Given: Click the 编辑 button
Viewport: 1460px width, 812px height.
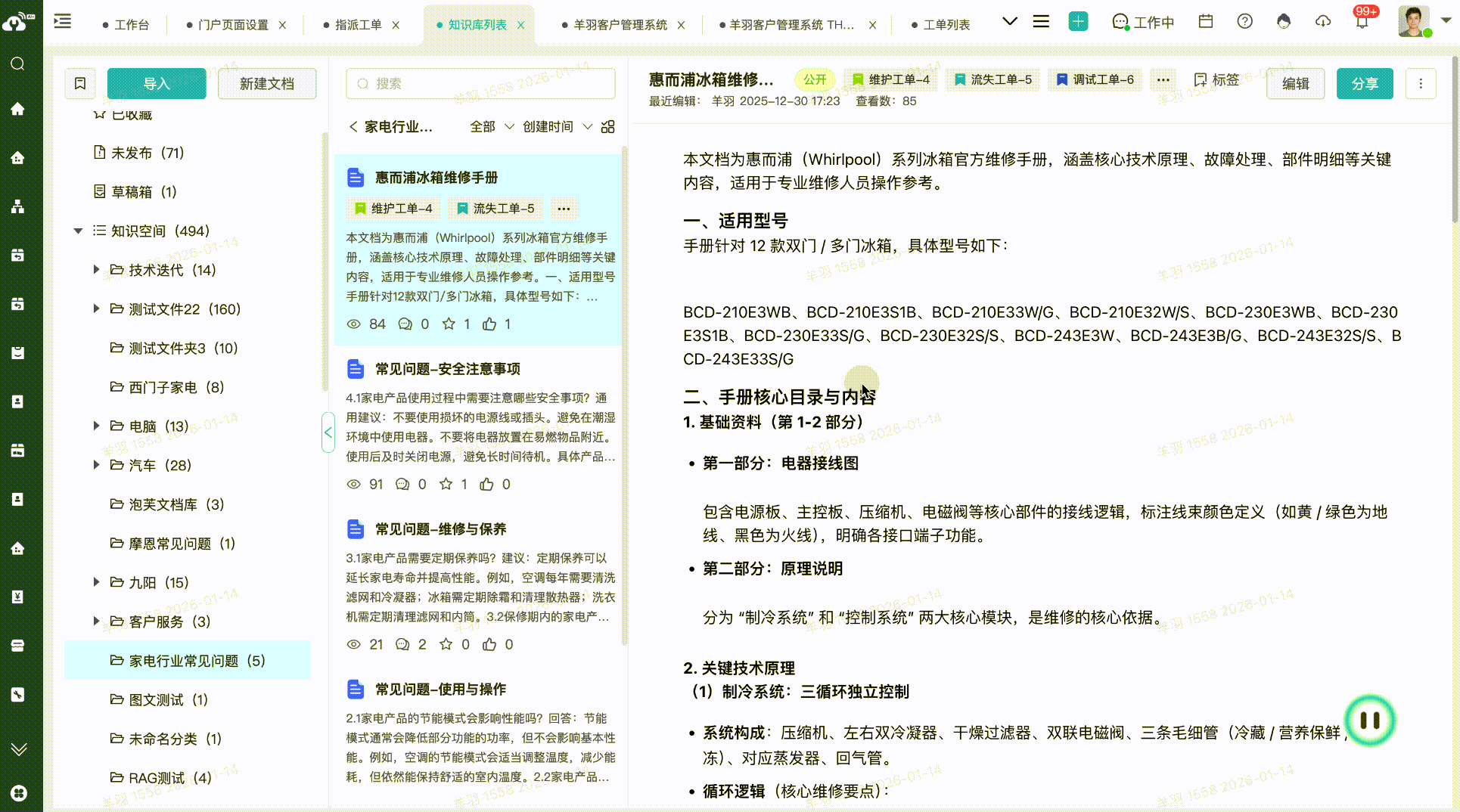Looking at the screenshot, I should tap(1296, 83).
